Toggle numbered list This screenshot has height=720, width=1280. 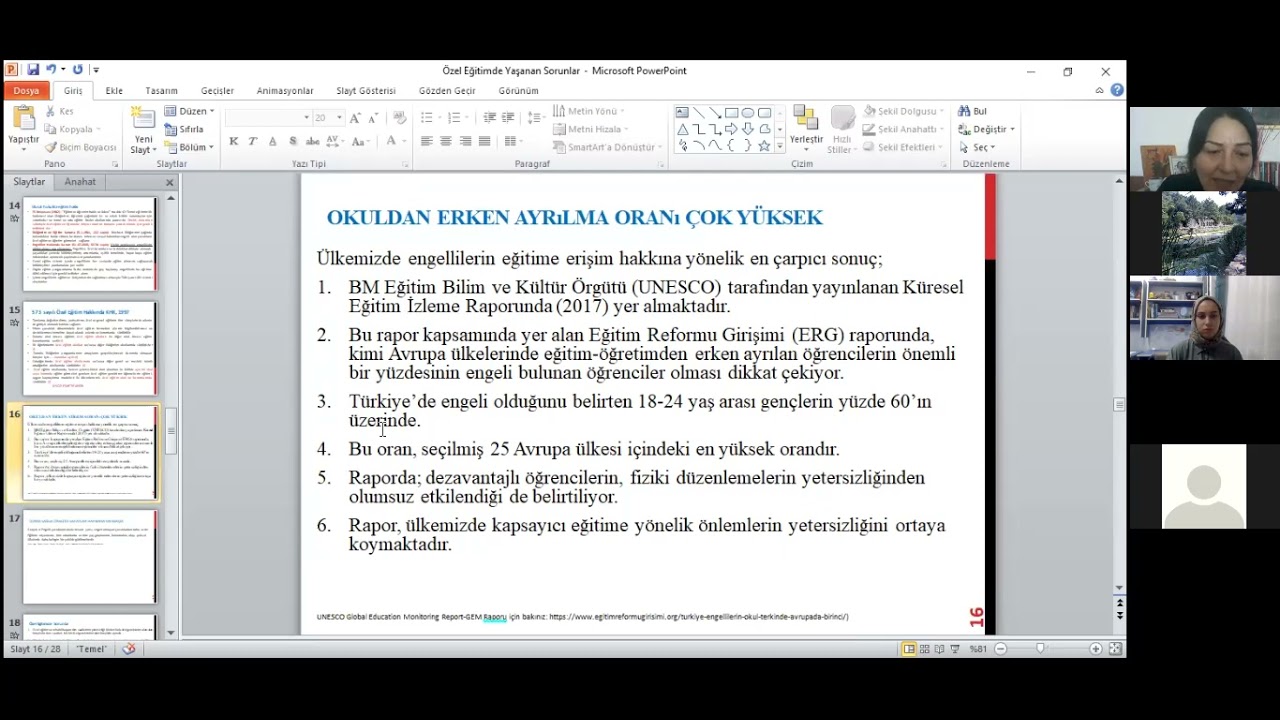456,117
